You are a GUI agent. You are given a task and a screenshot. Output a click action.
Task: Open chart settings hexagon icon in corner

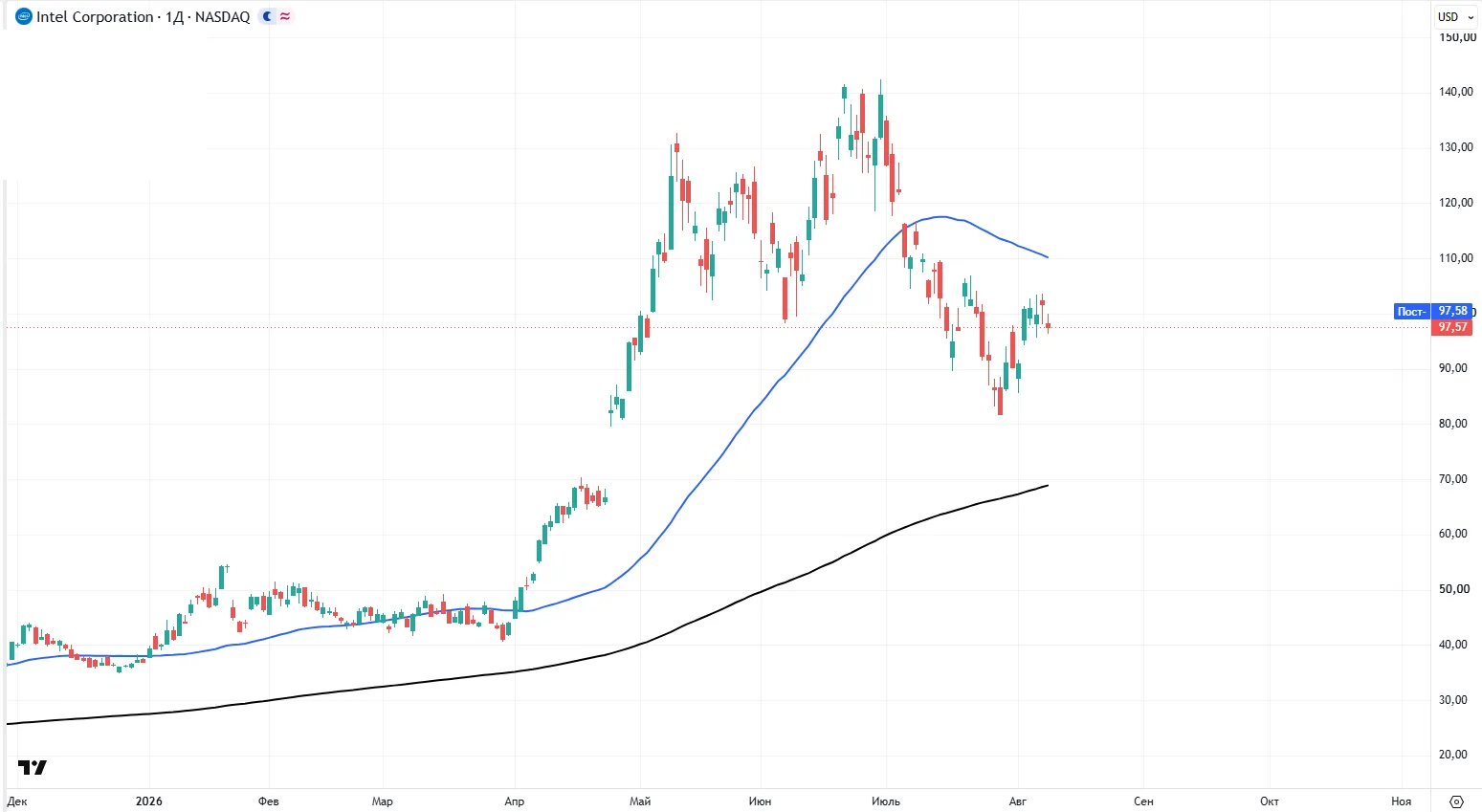click(x=1457, y=801)
